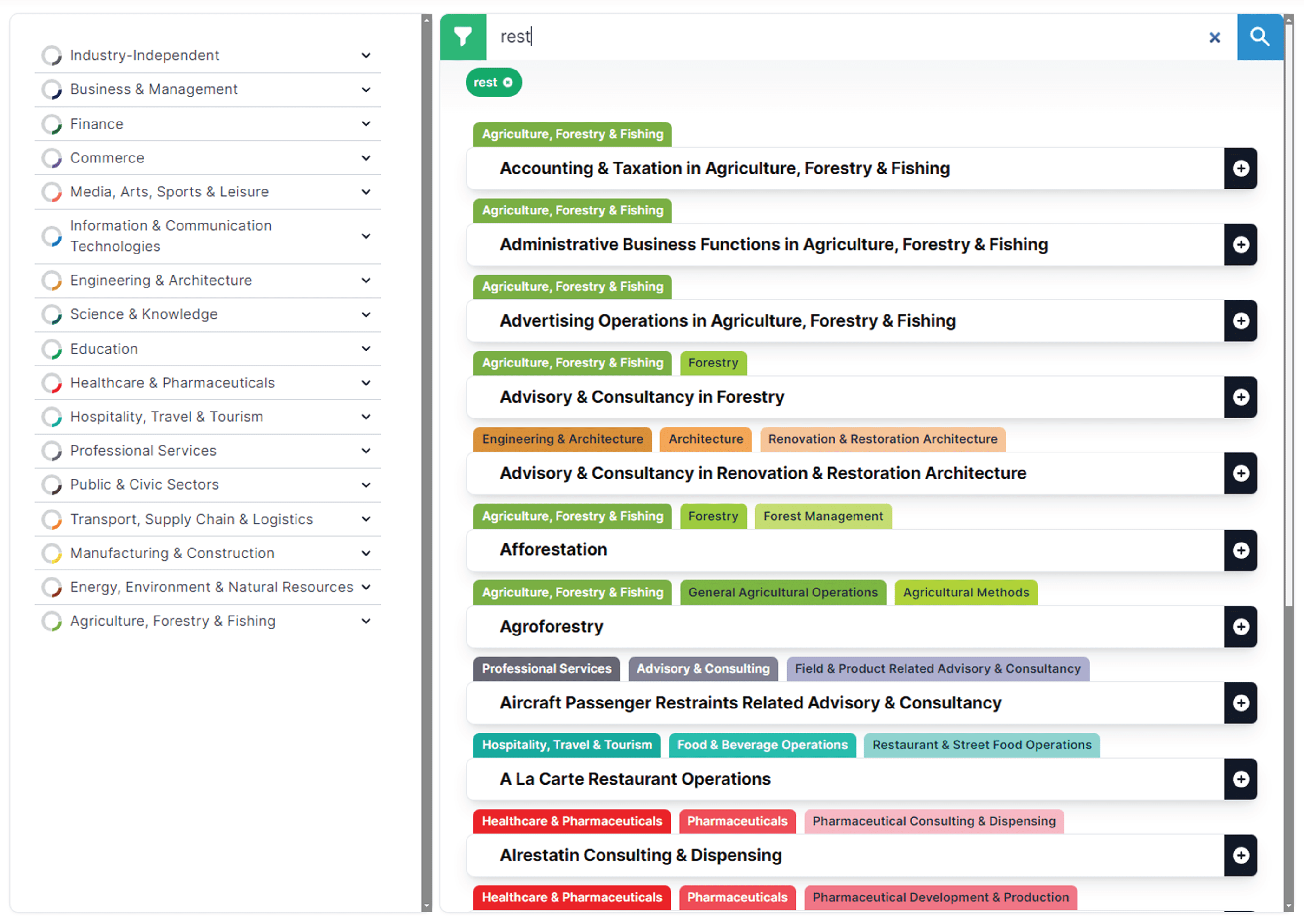Add Advisory & Consultancy in Forestry

tap(1240, 397)
